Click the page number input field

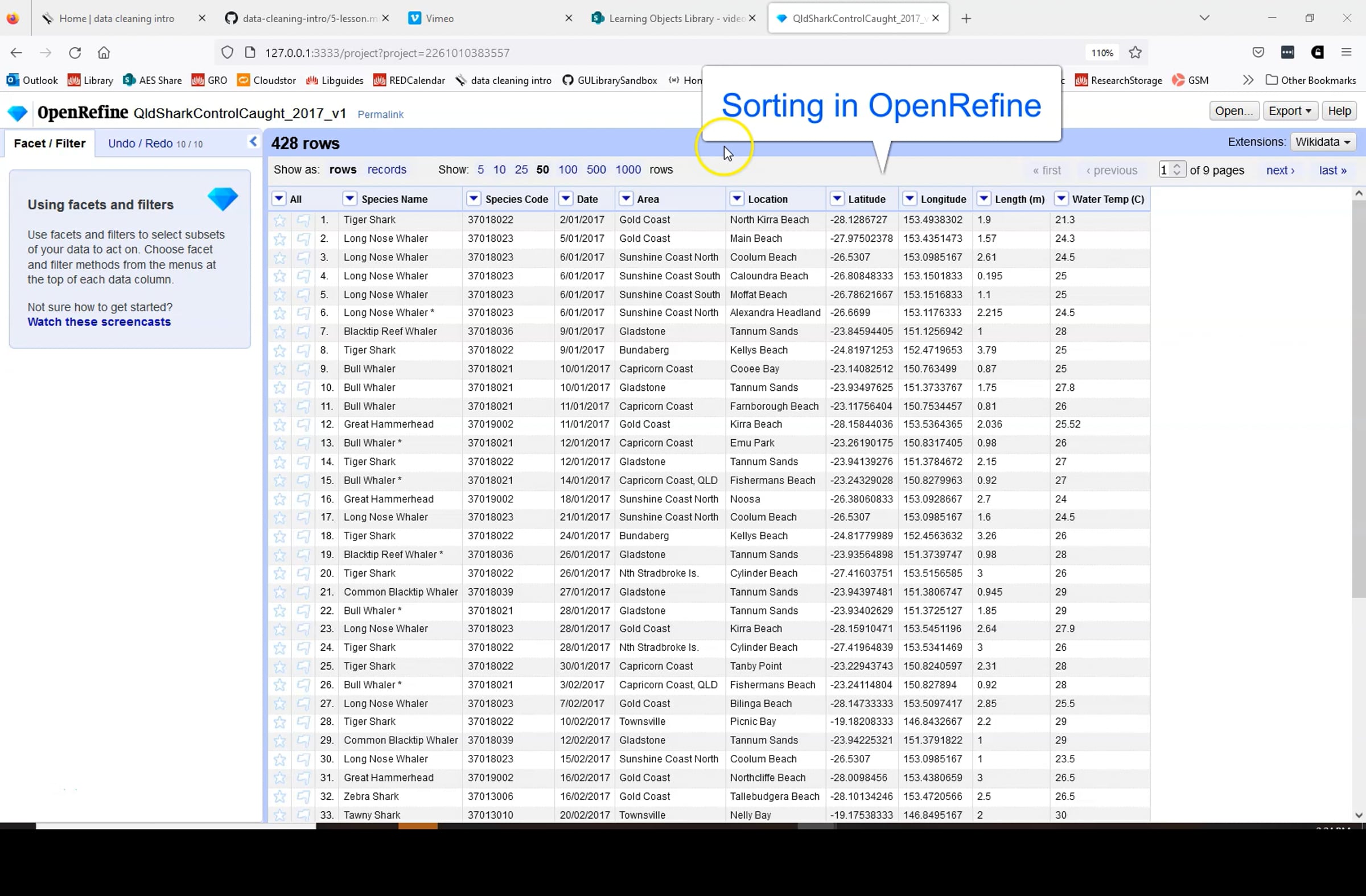pyautogui.click(x=1165, y=170)
